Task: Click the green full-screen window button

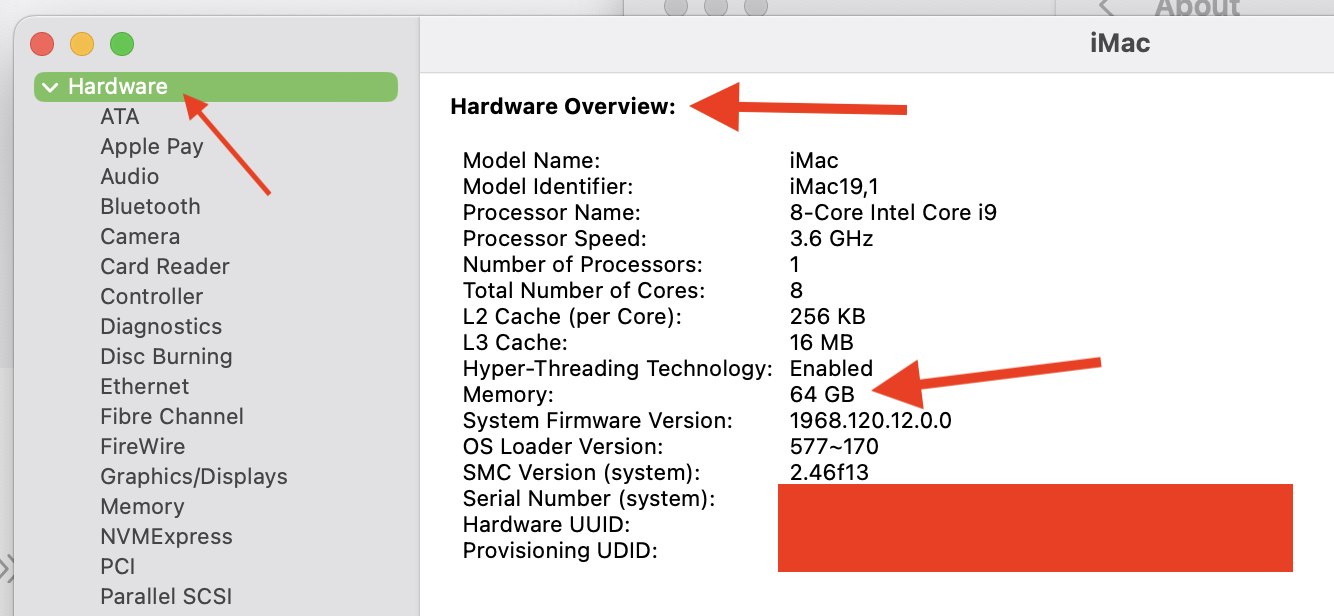Action: (x=121, y=44)
